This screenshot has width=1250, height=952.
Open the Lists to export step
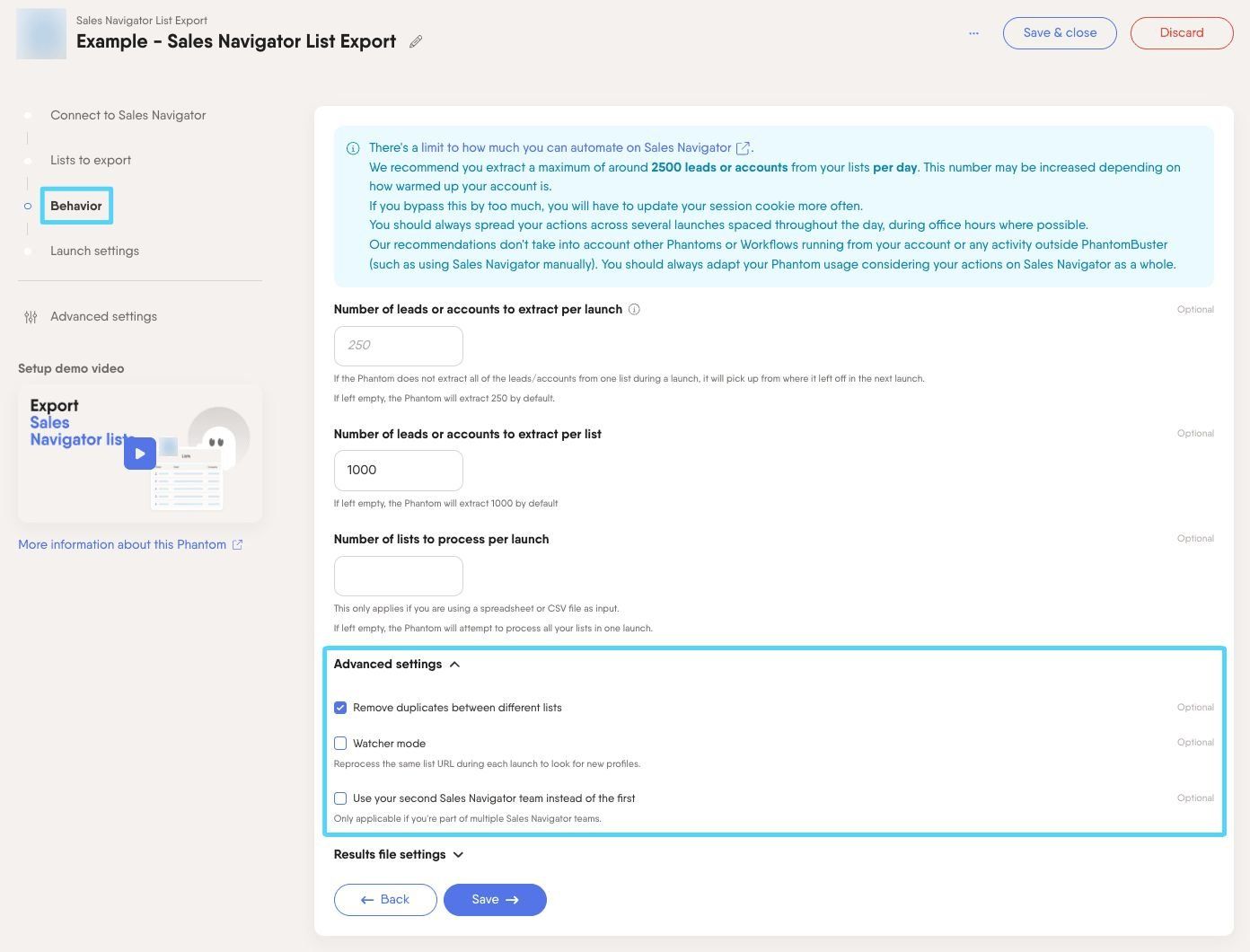(91, 160)
